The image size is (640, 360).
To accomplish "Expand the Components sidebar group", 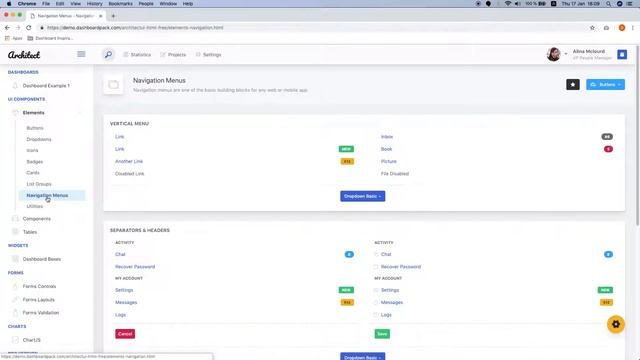I will coord(47,219).
